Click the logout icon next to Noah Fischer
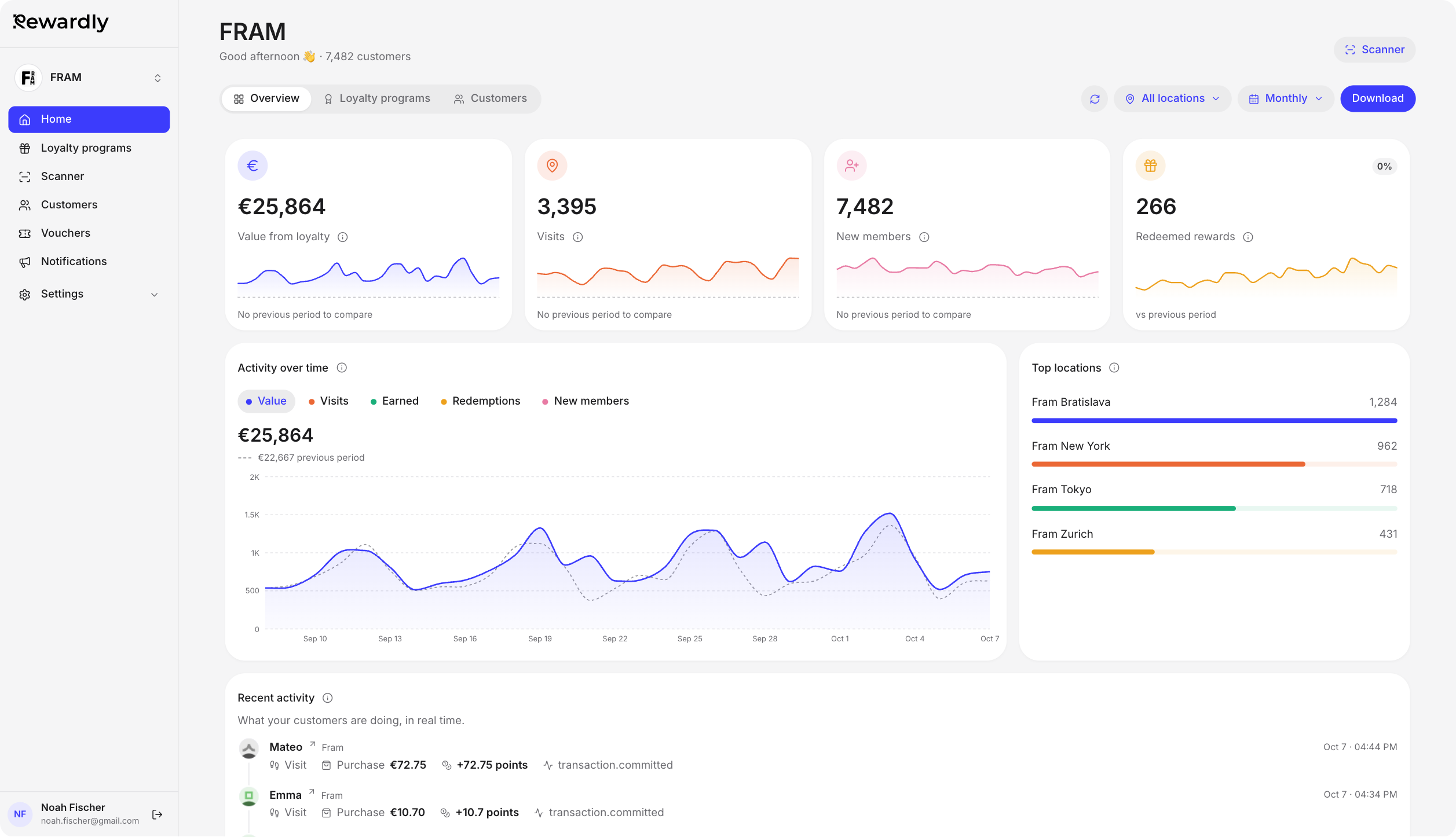 click(x=157, y=814)
